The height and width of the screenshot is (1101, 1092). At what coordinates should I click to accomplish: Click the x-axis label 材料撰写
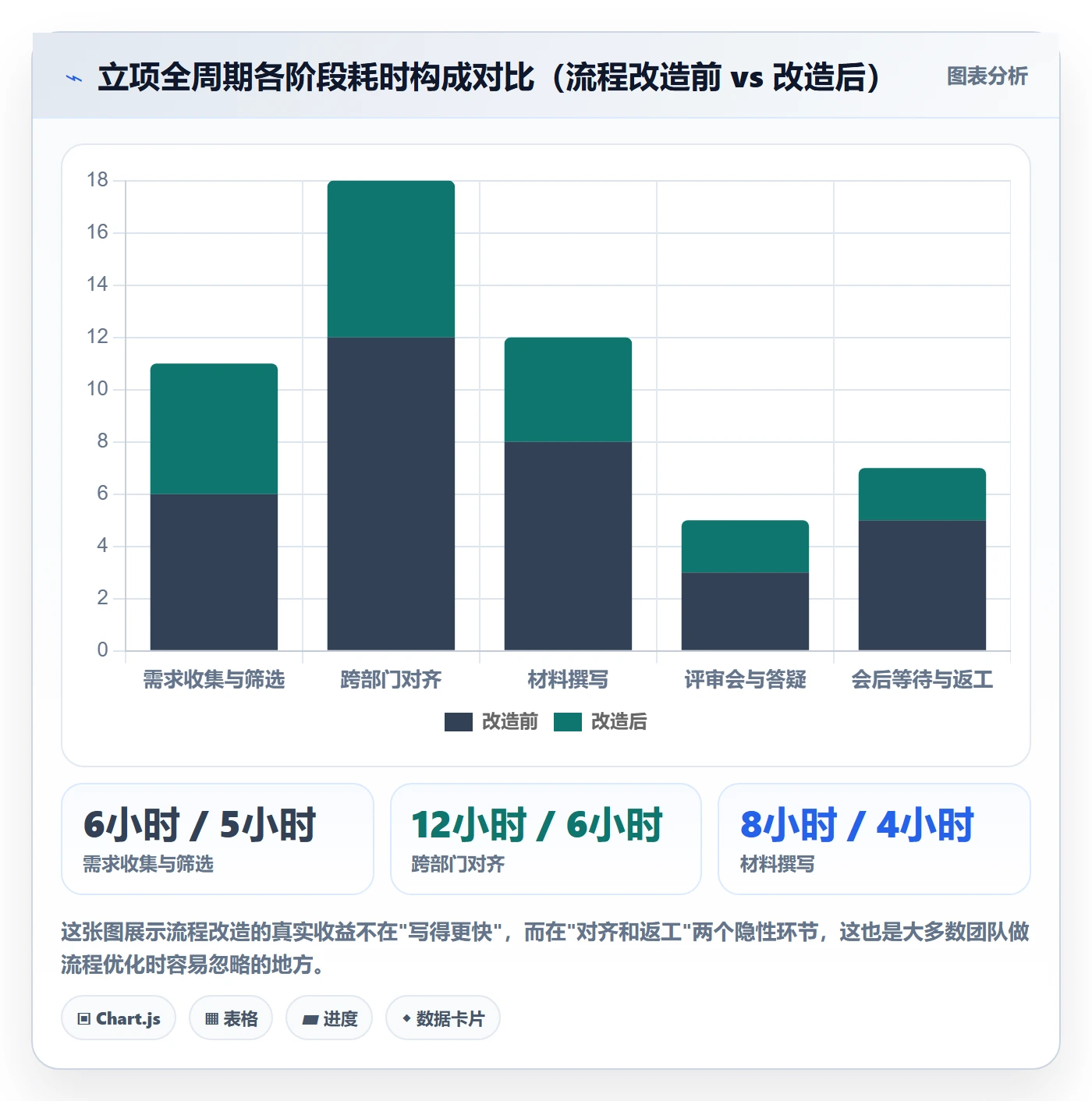click(x=568, y=680)
